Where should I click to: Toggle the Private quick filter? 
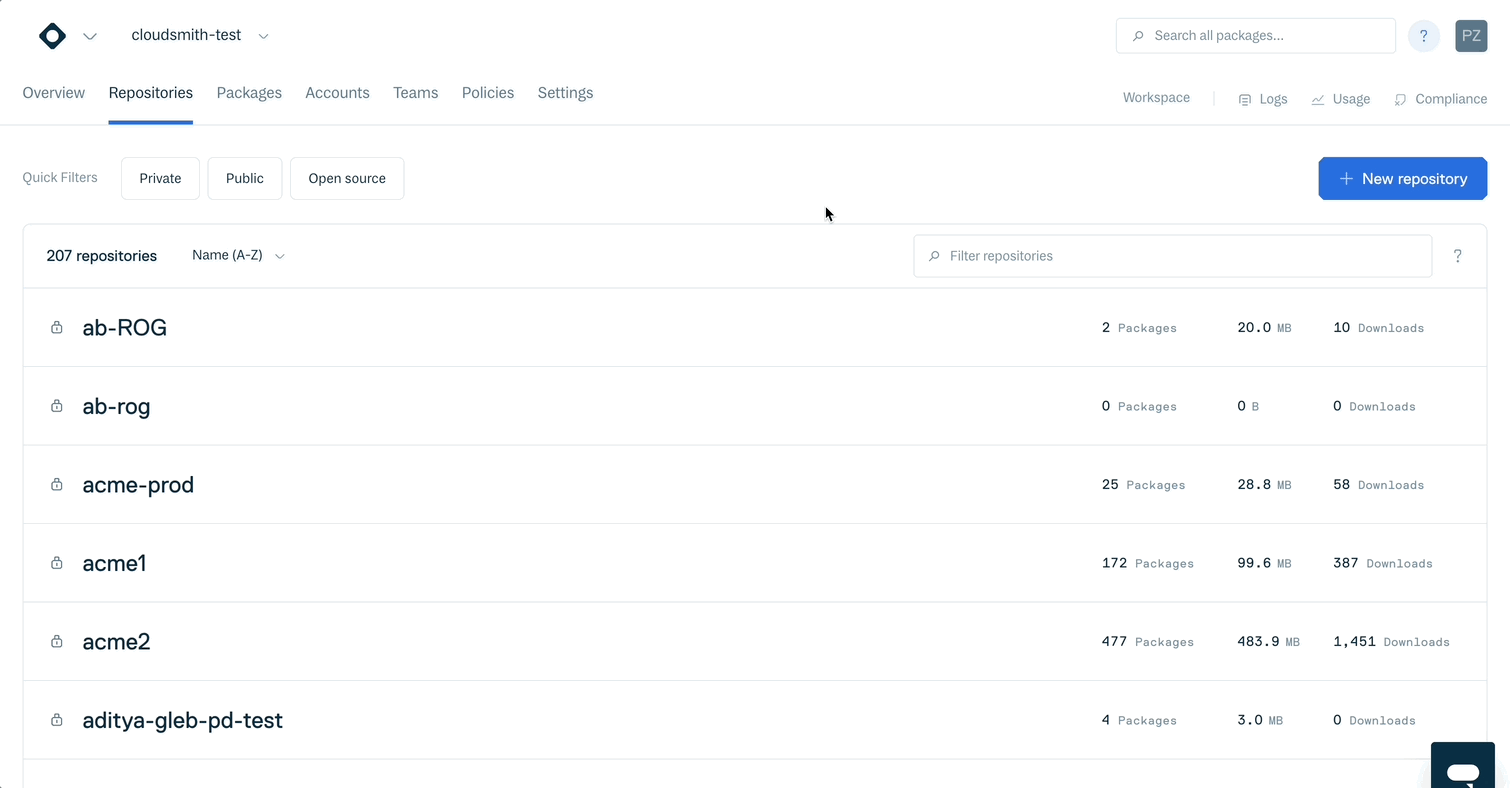click(160, 178)
